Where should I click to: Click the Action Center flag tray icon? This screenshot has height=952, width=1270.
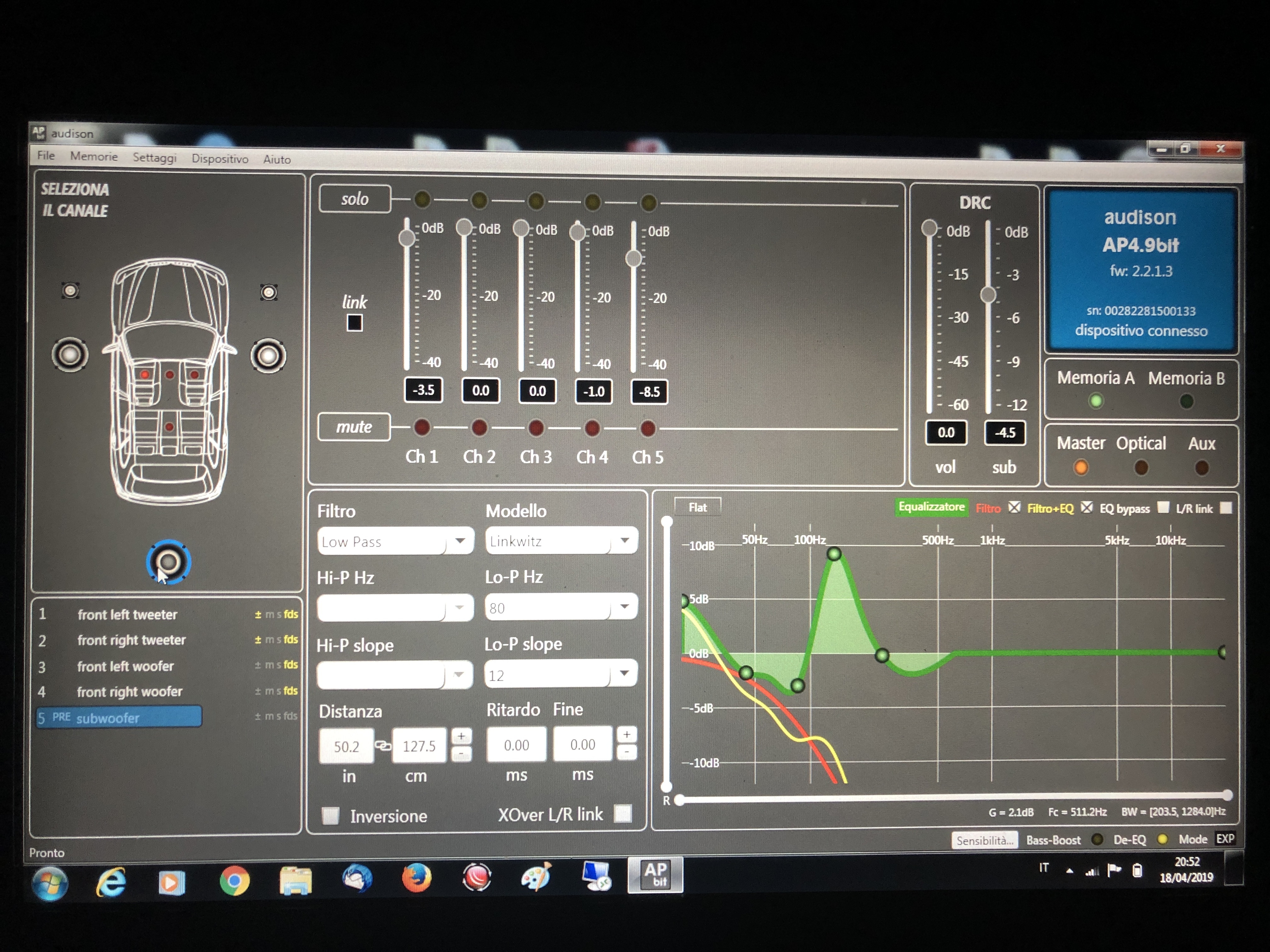click(1114, 870)
